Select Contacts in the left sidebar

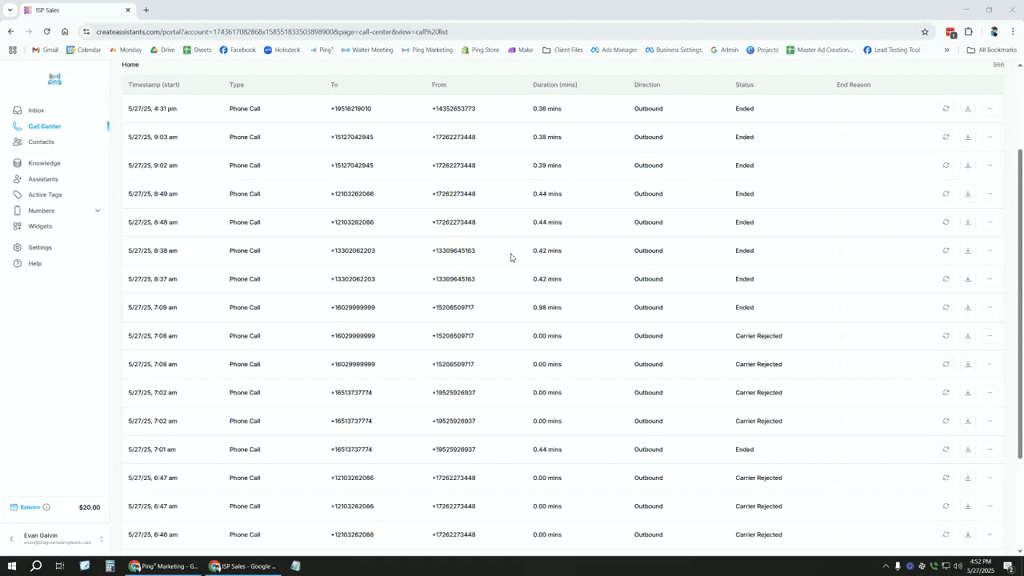pos(40,142)
